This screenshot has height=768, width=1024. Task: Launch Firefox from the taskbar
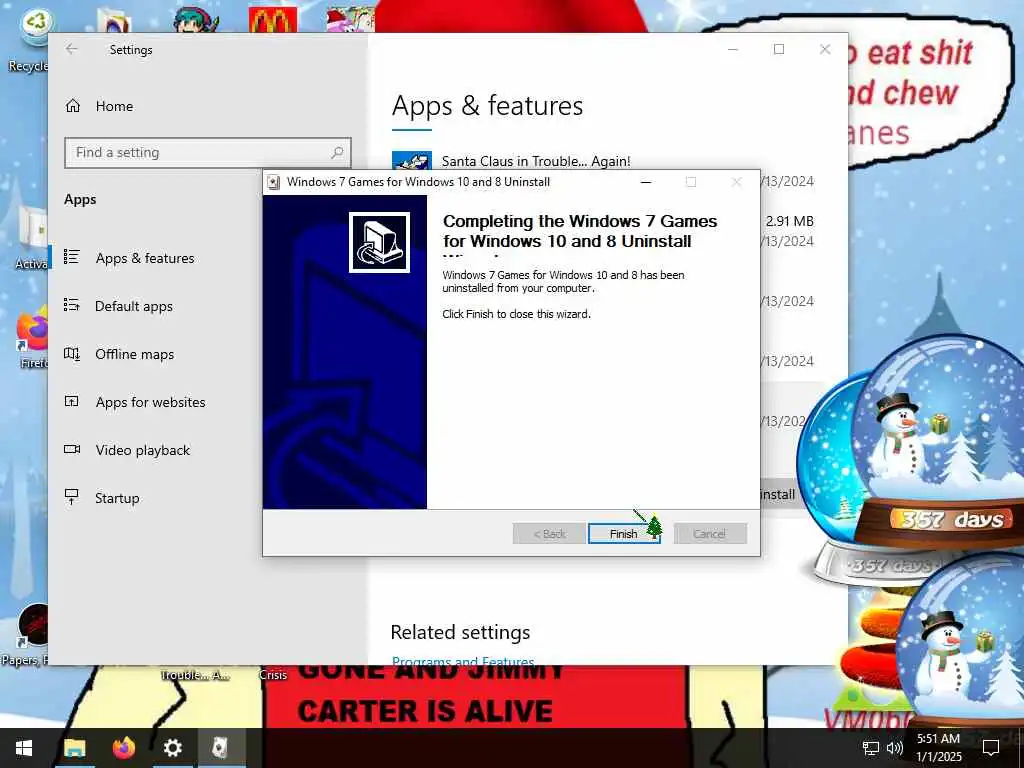click(123, 748)
